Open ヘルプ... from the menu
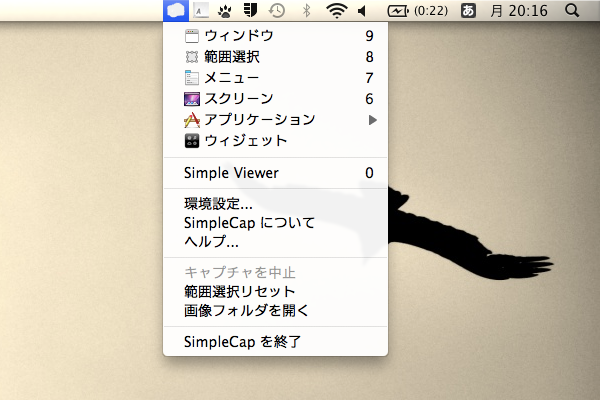 (x=276, y=242)
